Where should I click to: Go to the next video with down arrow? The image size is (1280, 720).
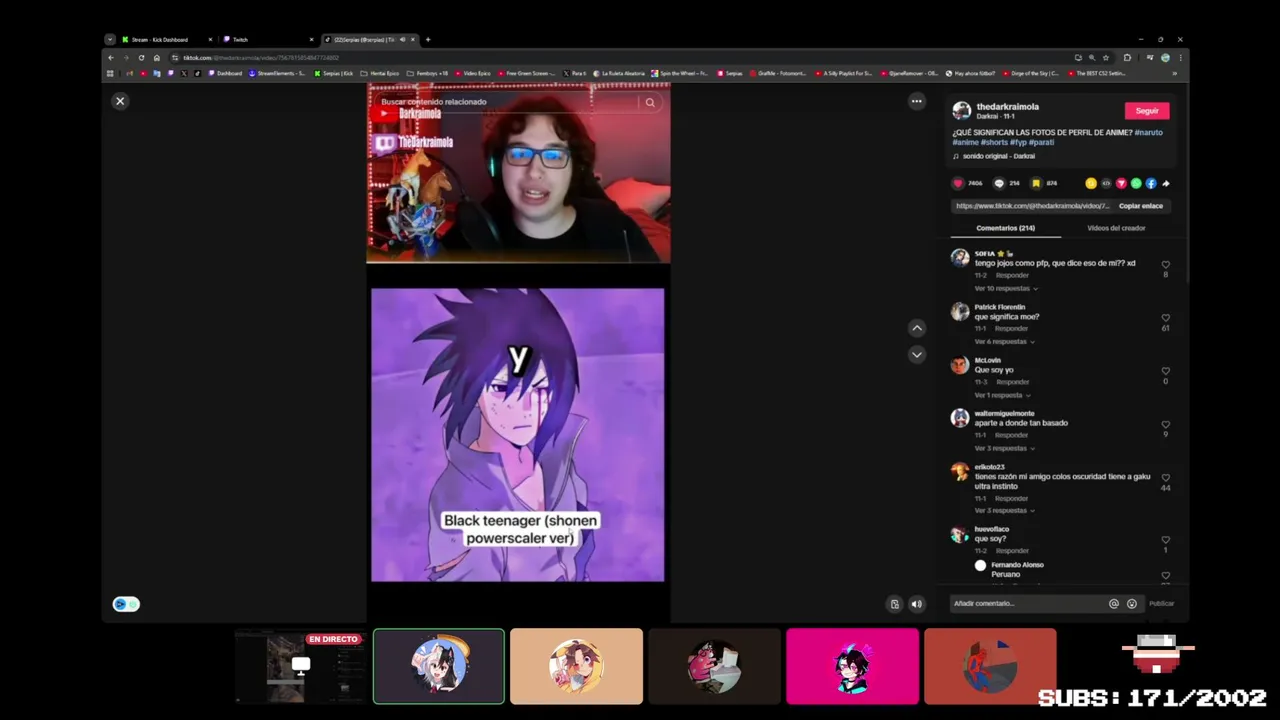(x=916, y=354)
